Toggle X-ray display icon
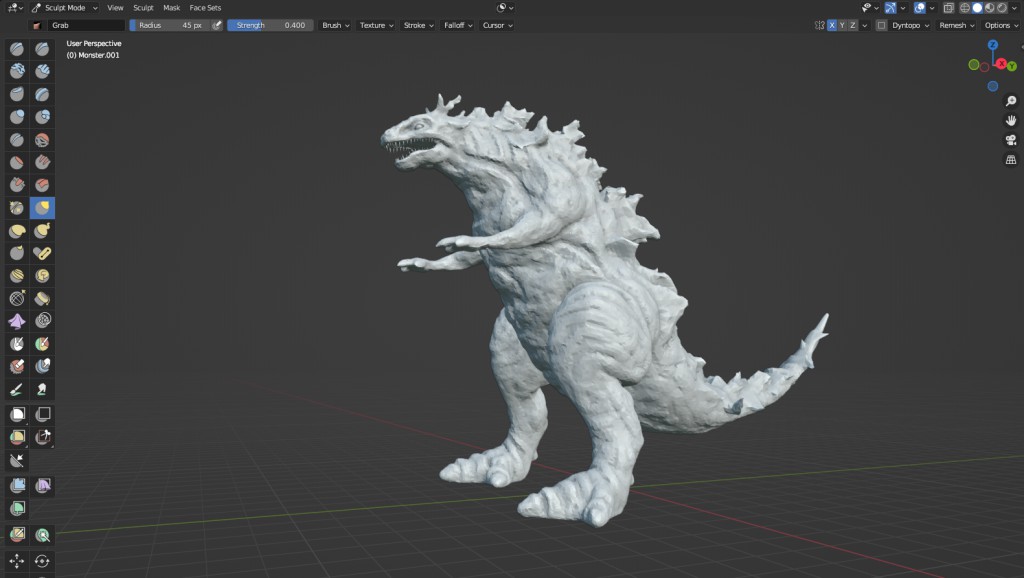This screenshot has height=578, width=1024. tap(950, 7)
